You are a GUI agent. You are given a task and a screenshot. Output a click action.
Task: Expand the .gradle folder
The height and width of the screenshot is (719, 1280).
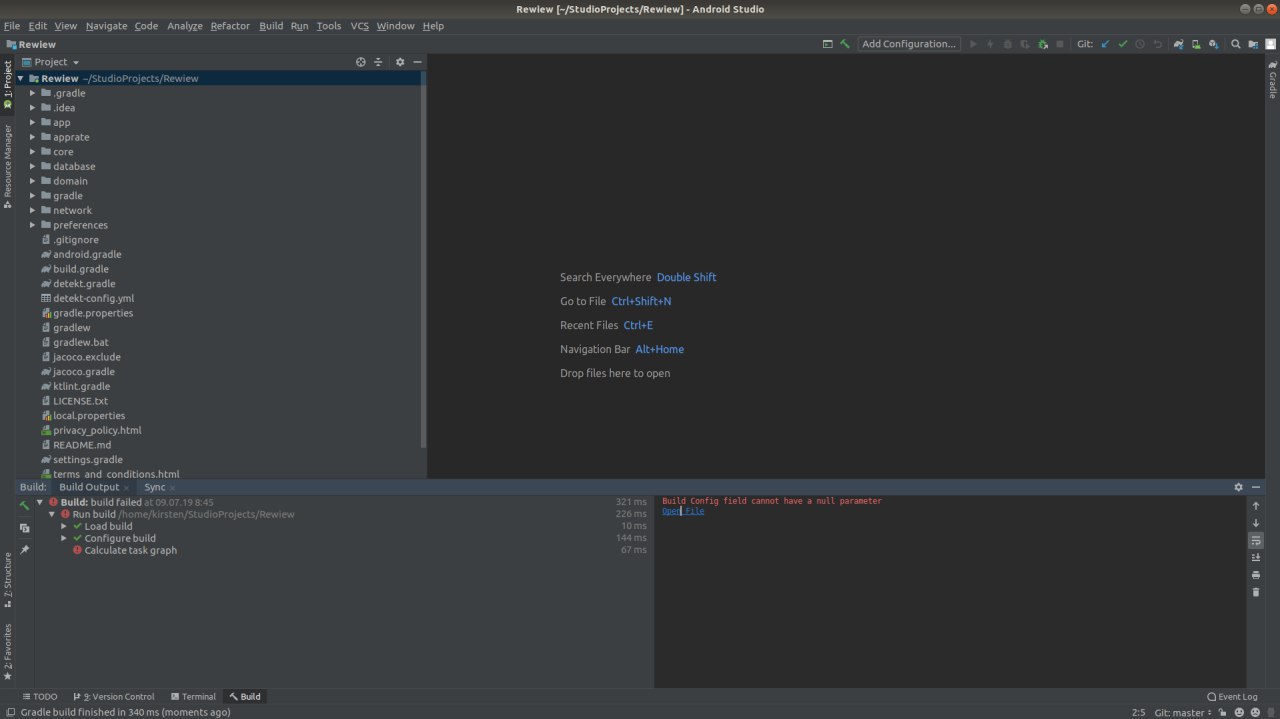[32, 93]
